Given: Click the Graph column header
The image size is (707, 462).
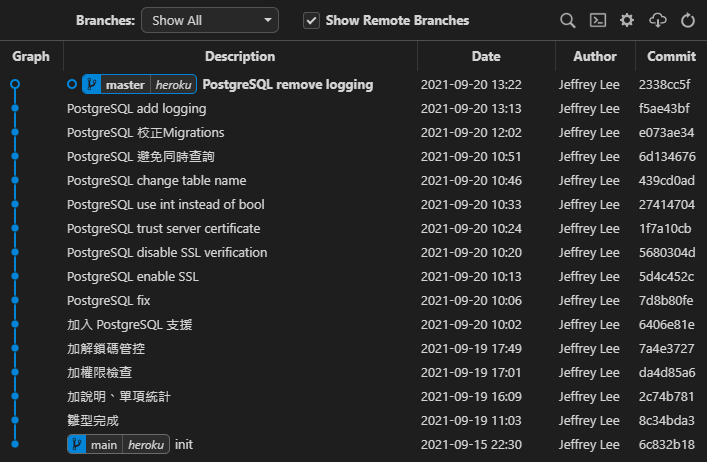Looking at the screenshot, I should 31,56.
